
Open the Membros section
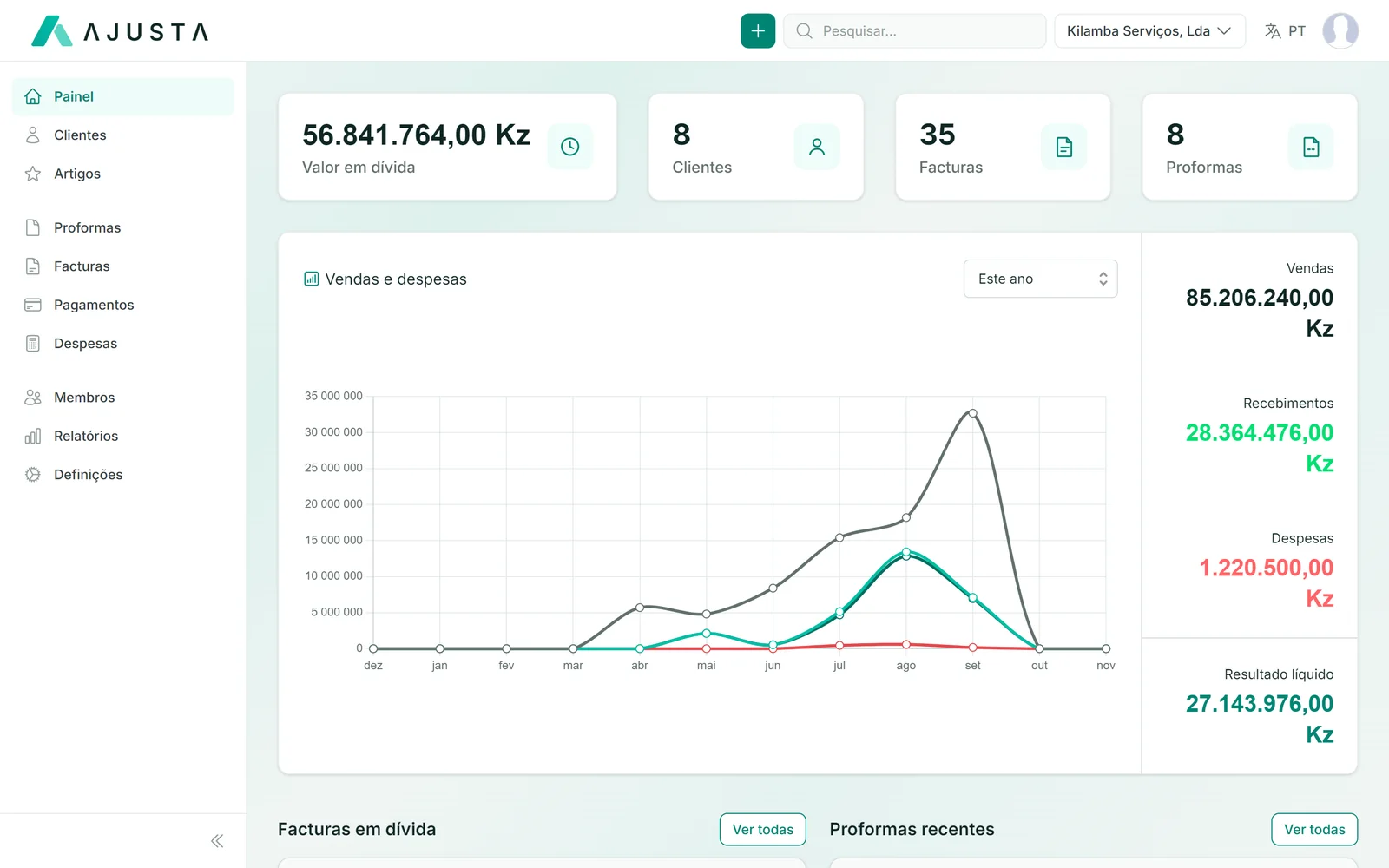(x=122, y=398)
